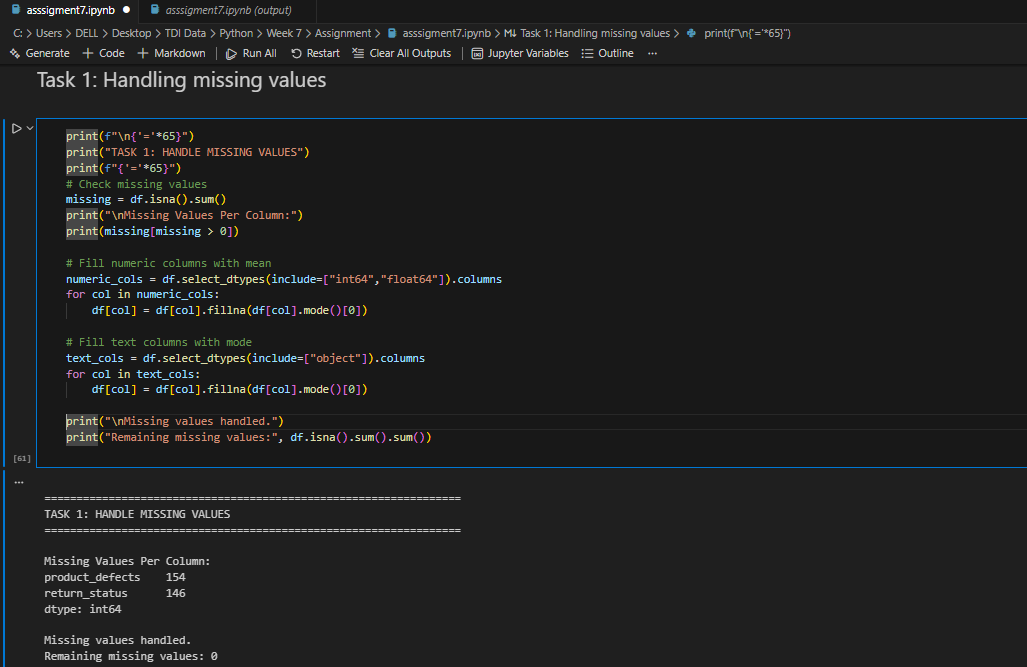This screenshot has width=1027, height=667.
Task: Click print(missing[missing > 0]) line
Action: (x=152, y=231)
